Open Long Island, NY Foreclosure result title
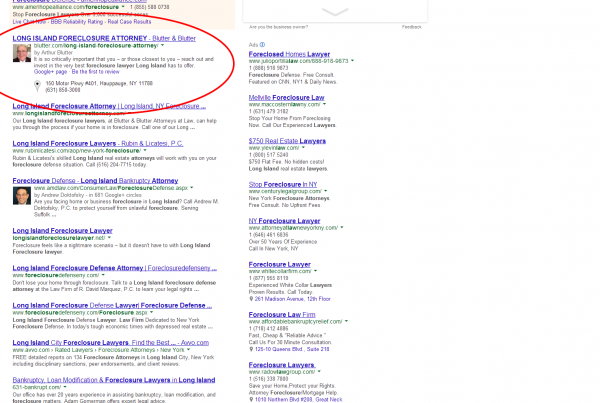 109,106
